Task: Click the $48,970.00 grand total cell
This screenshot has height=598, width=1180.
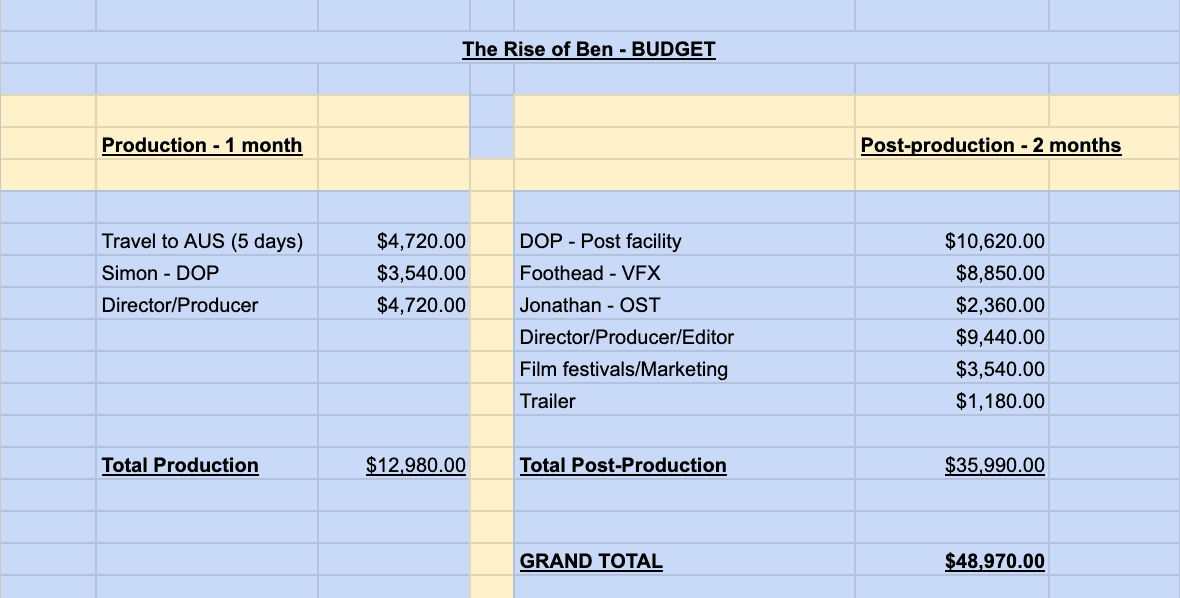Action: [994, 561]
